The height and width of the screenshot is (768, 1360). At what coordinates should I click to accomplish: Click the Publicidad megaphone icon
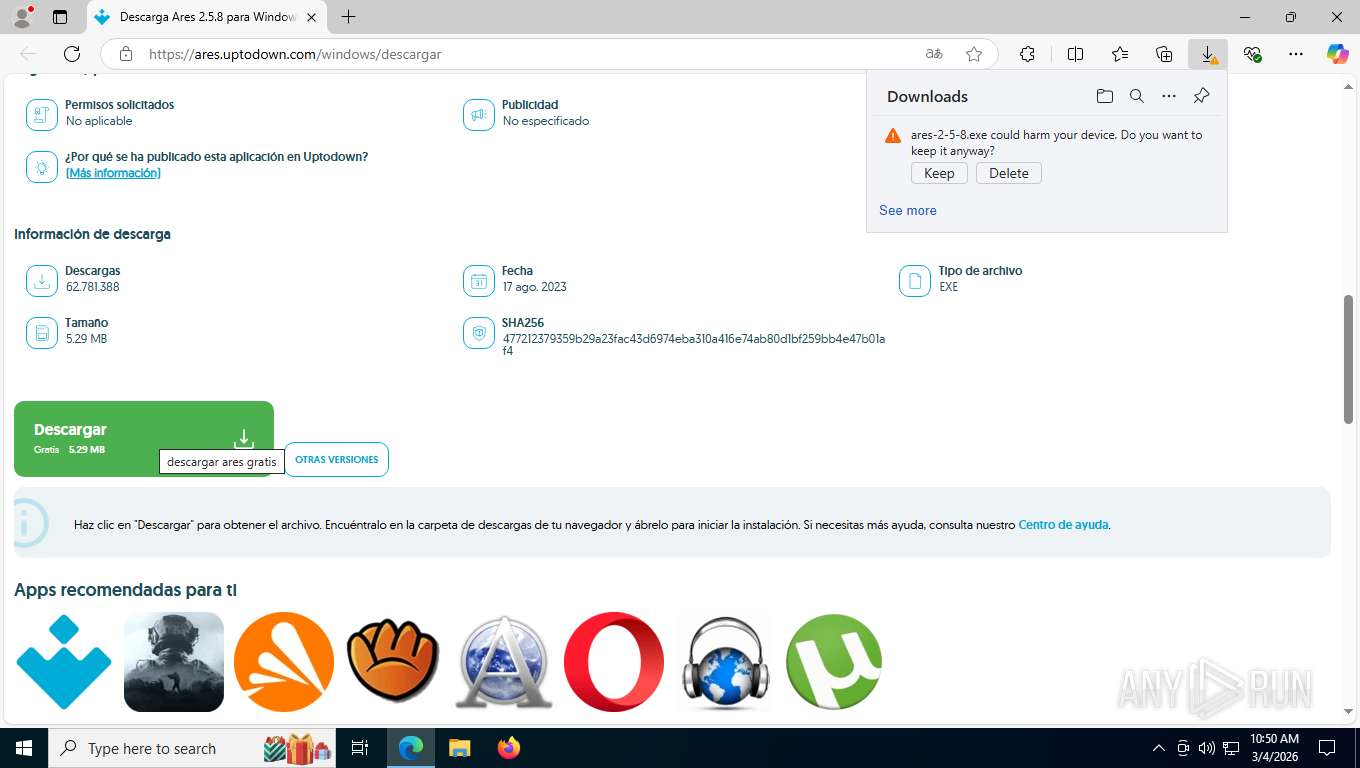[479, 115]
